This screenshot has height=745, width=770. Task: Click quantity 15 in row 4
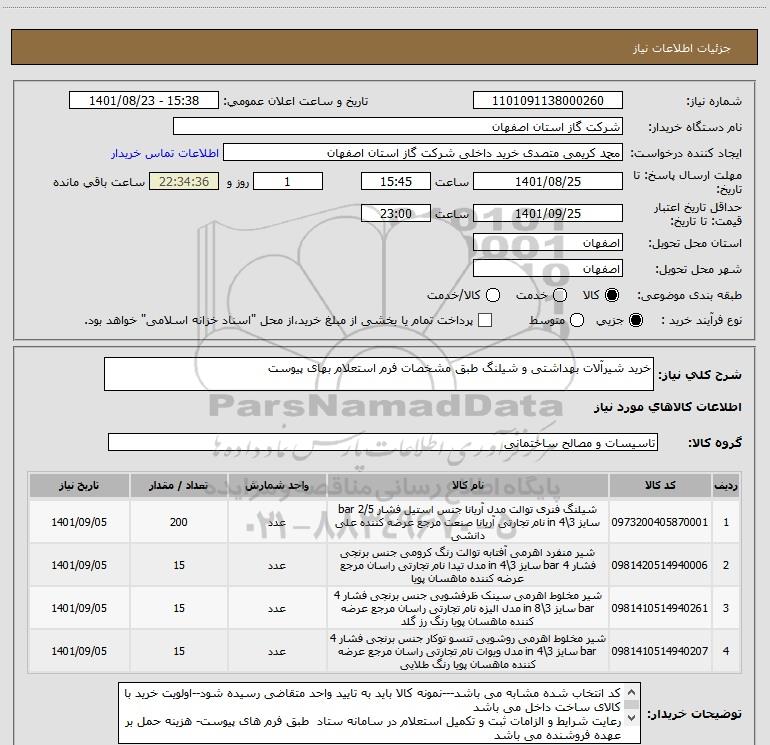(179, 651)
